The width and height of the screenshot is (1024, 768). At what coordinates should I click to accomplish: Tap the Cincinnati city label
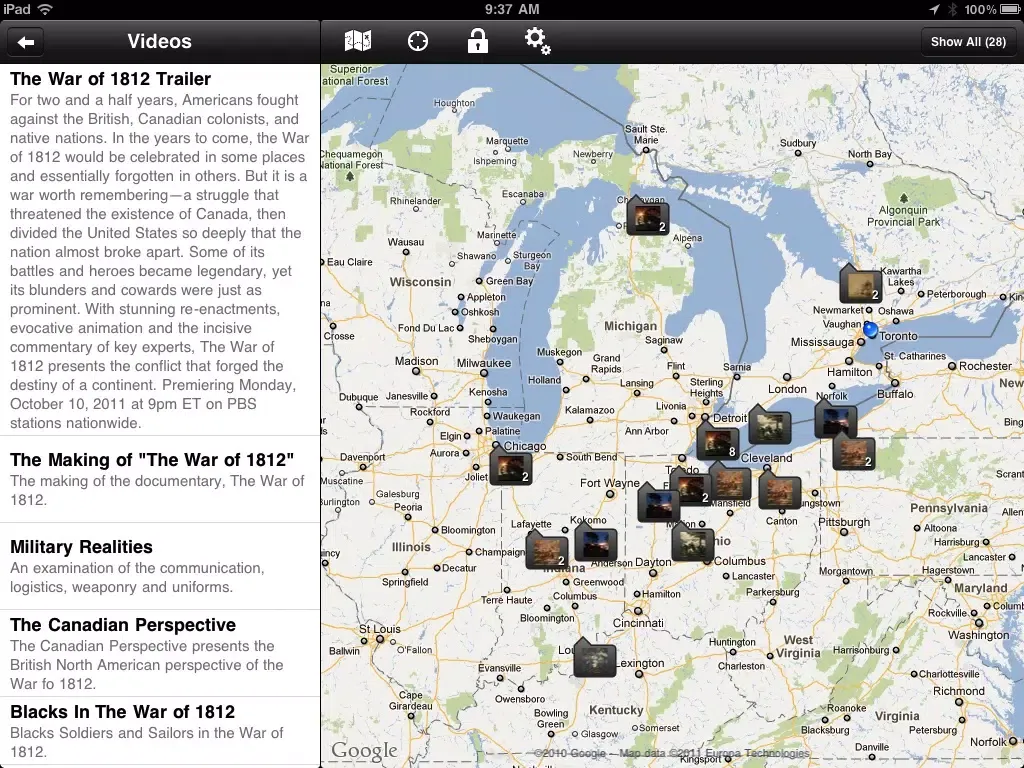point(638,623)
